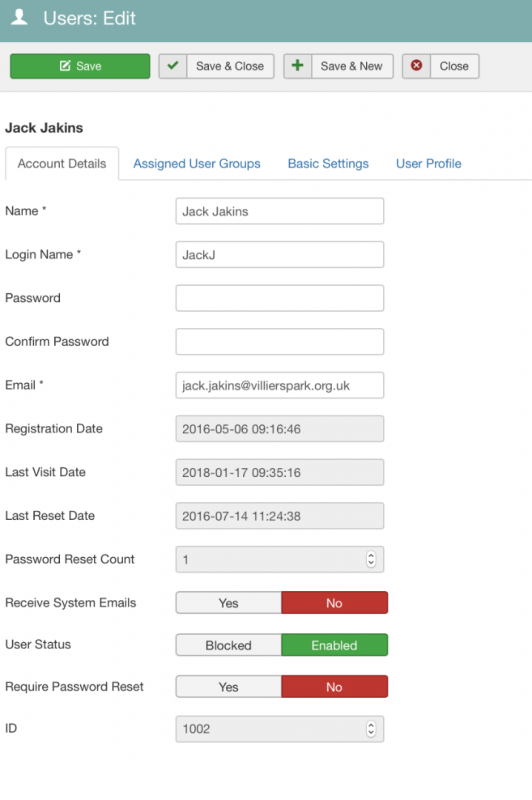Set Receive System Emails to Yes
The width and height of the screenshot is (532, 800).
click(x=229, y=603)
